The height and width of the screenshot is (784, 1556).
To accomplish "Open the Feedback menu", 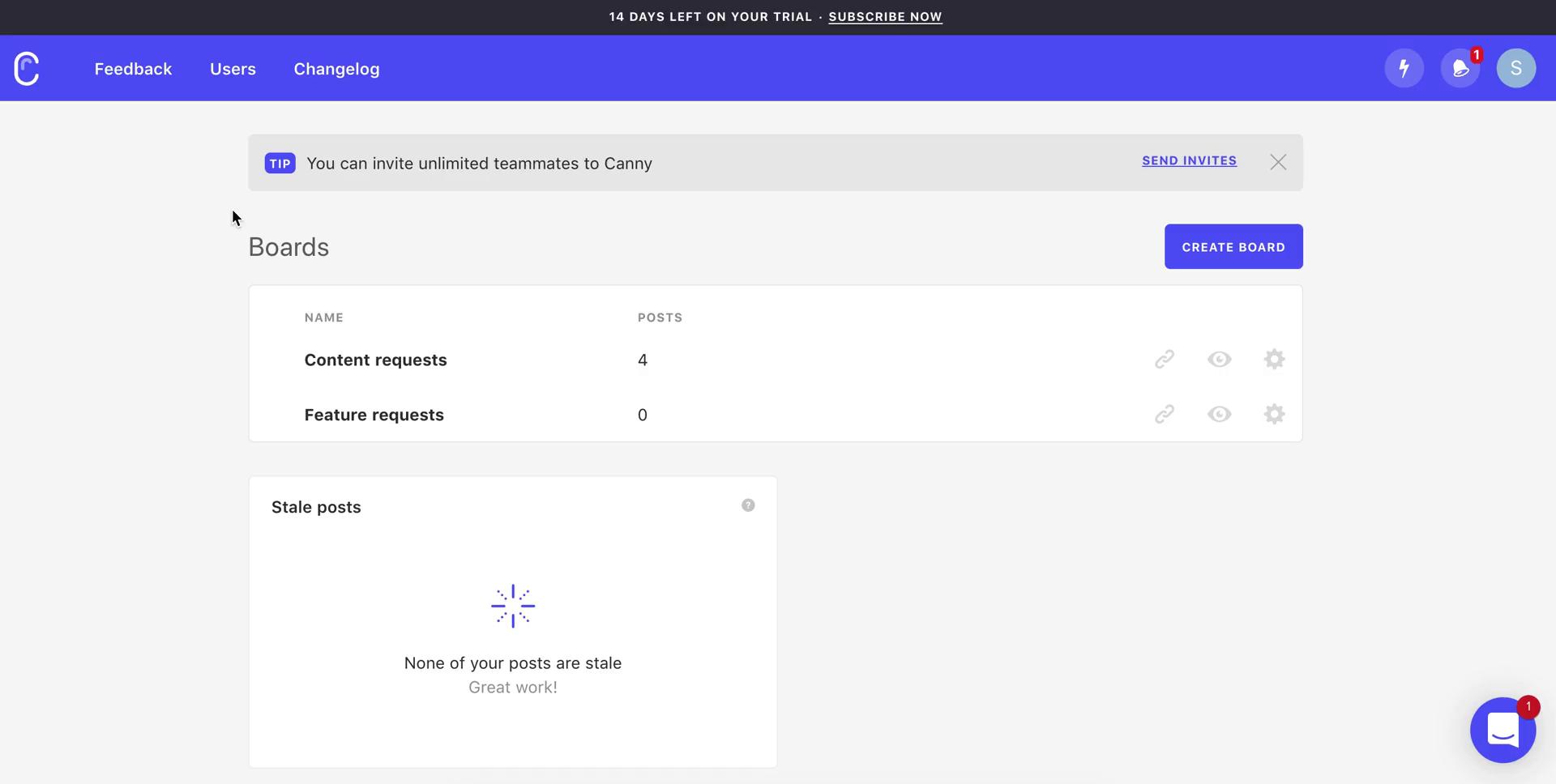I will [x=133, y=69].
